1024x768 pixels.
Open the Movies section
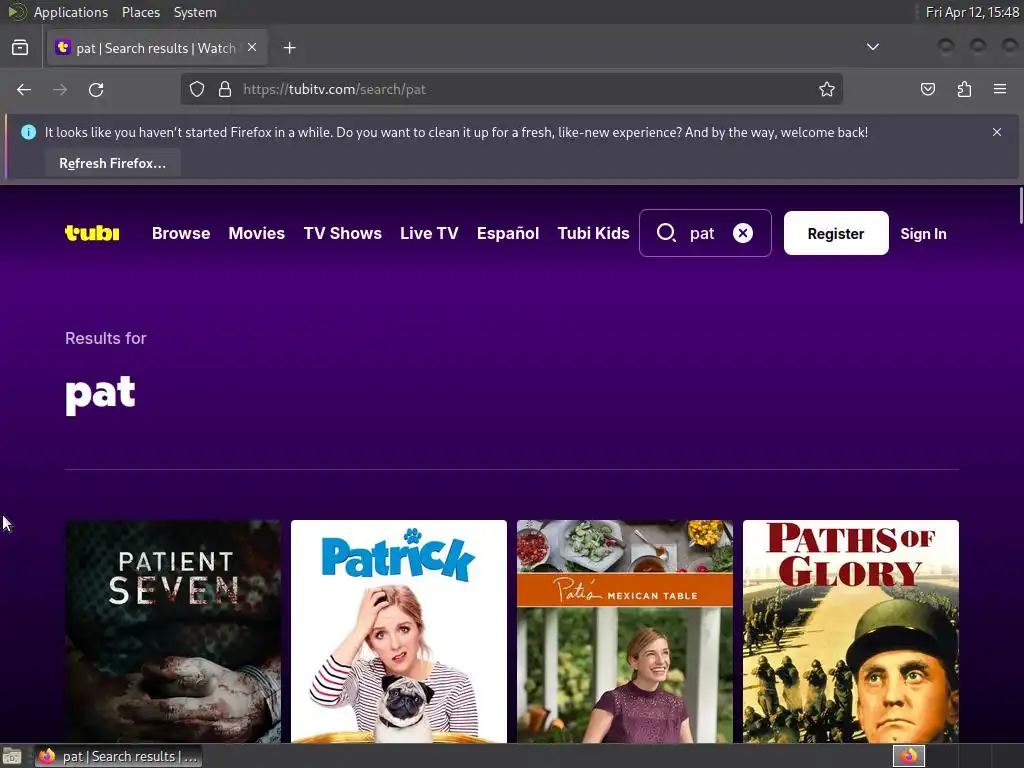click(x=257, y=233)
